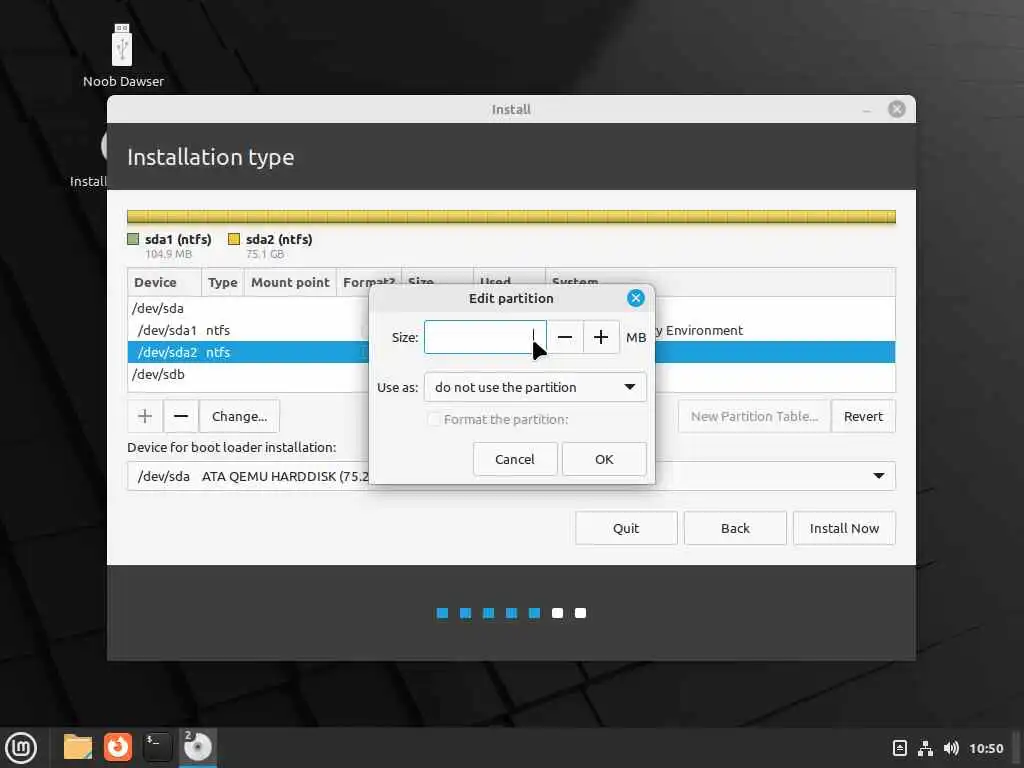Open the volume tray icon
The width and height of the screenshot is (1024, 768).
[951, 748]
